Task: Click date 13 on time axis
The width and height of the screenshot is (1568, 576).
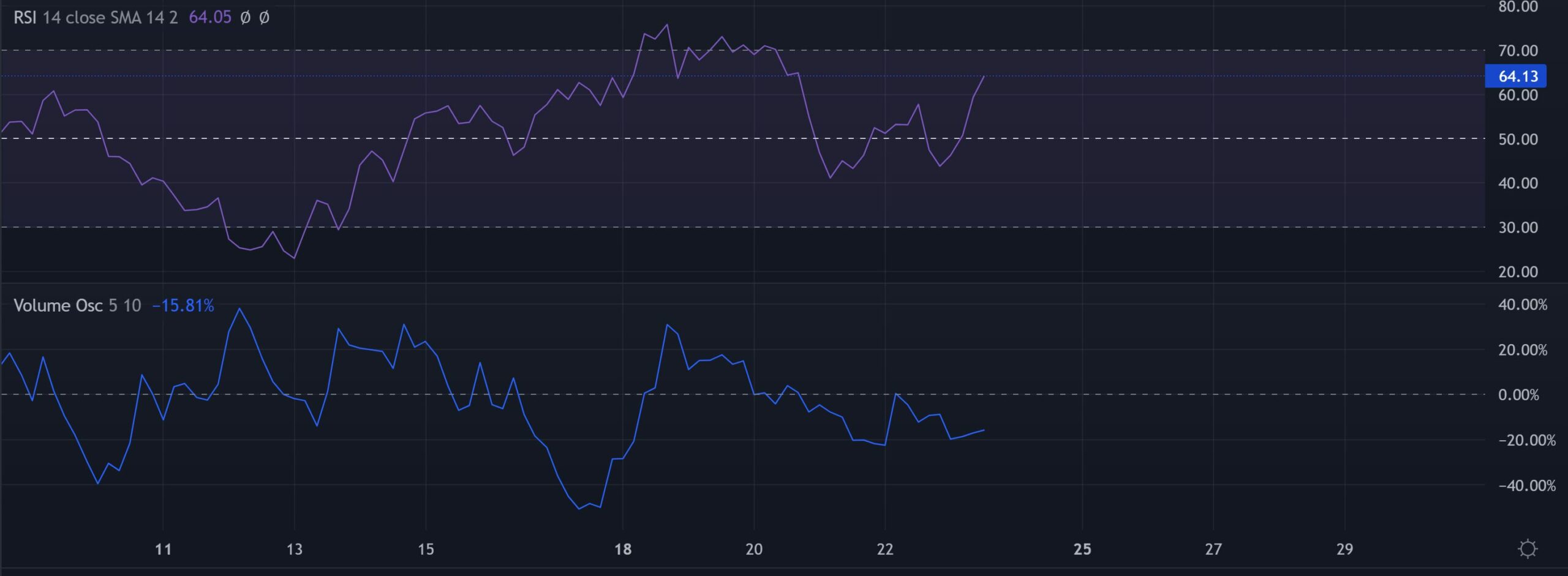Action: coord(295,549)
